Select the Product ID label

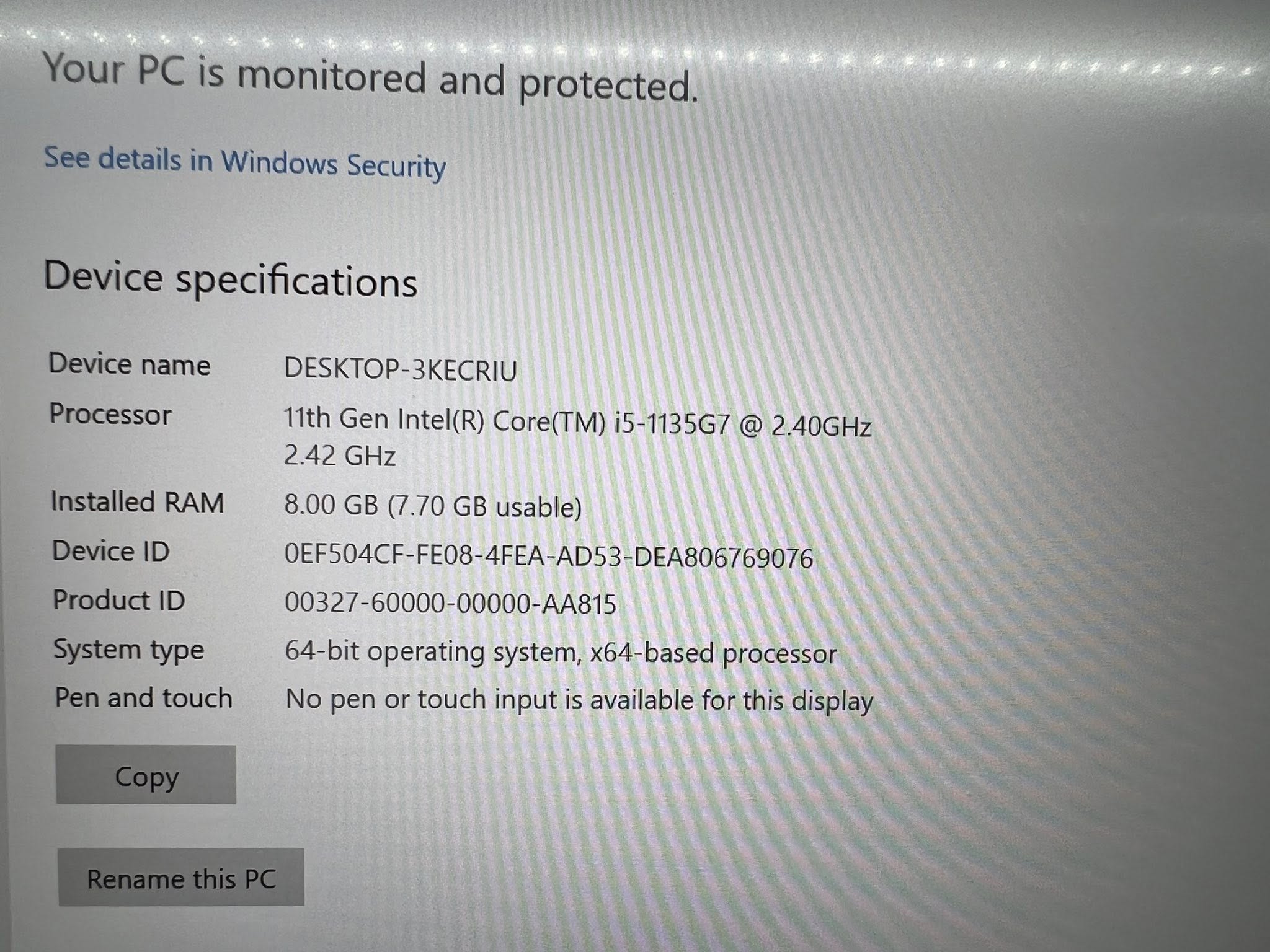pyautogui.click(x=118, y=601)
